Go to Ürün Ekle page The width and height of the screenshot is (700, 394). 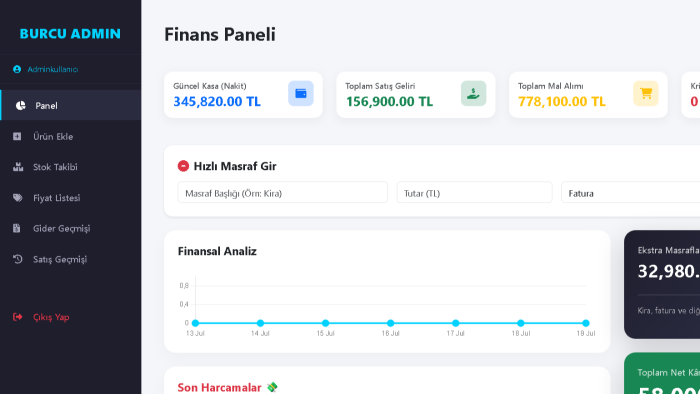pyautogui.click(x=71, y=136)
